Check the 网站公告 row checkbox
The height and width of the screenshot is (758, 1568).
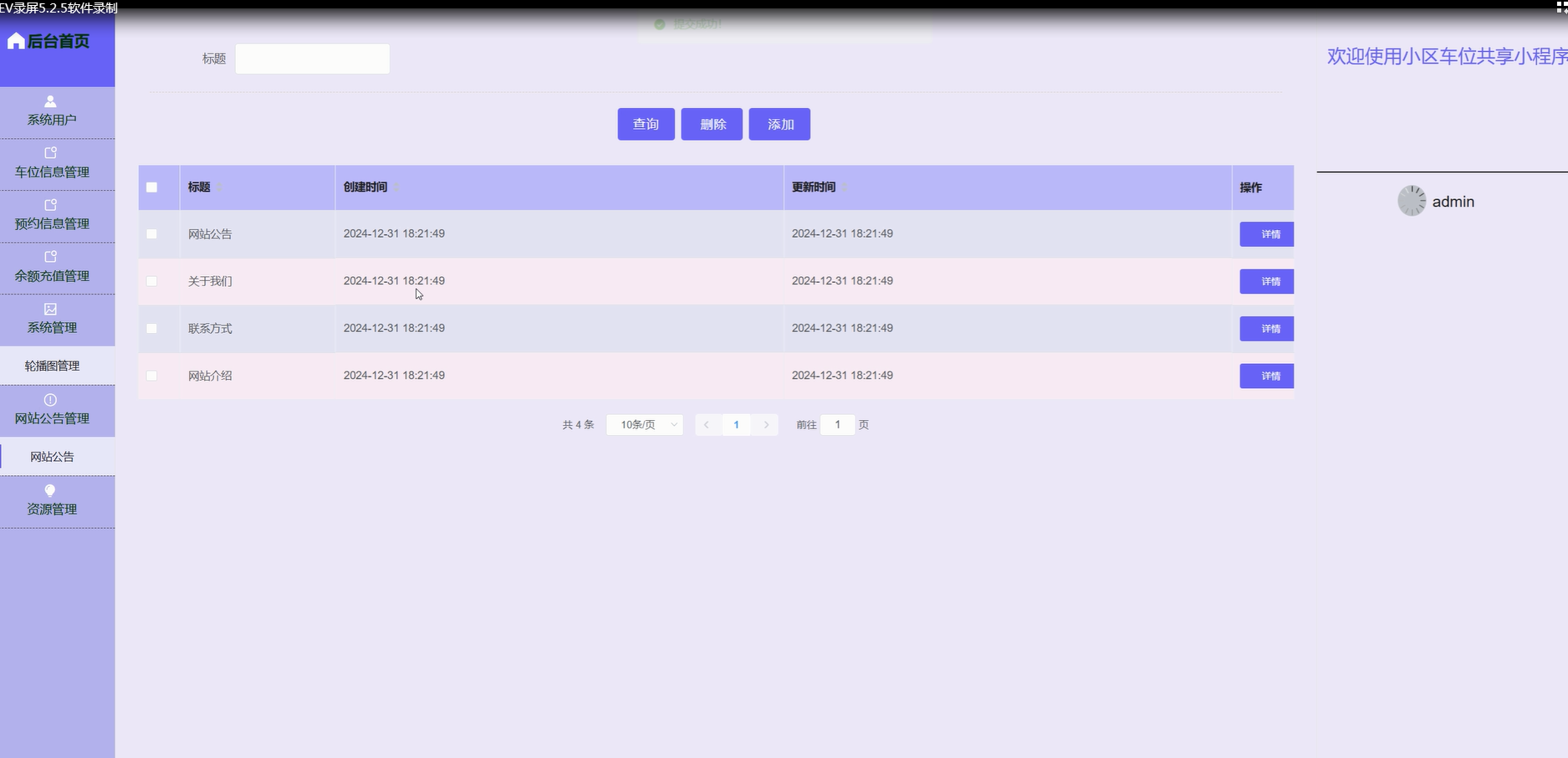[x=151, y=234]
